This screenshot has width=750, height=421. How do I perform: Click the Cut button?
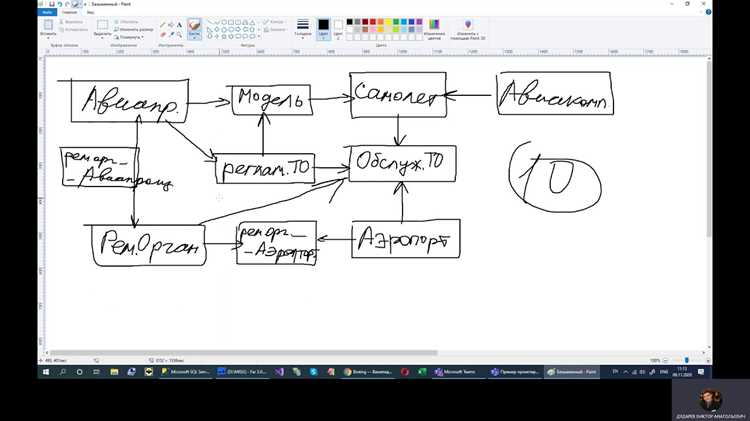coord(71,22)
